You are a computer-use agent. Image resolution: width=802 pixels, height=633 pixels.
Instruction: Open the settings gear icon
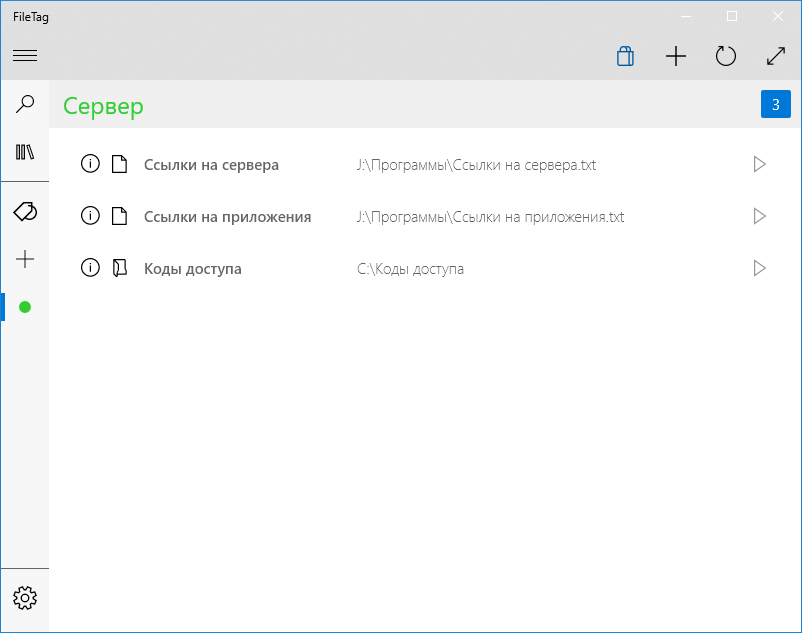pyautogui.click(x=25, y=598)
